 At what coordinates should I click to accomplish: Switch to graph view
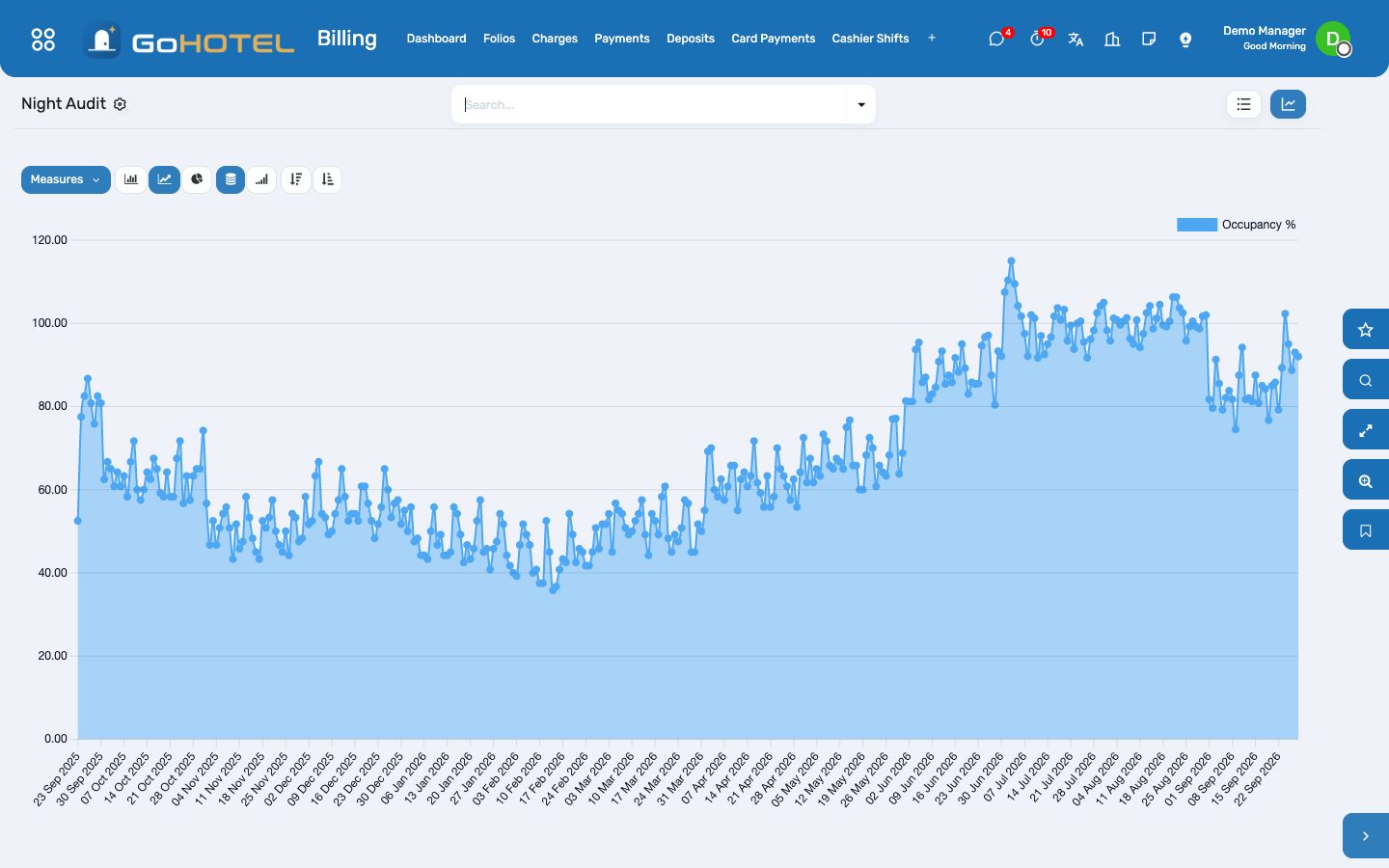click(1289, 104)
